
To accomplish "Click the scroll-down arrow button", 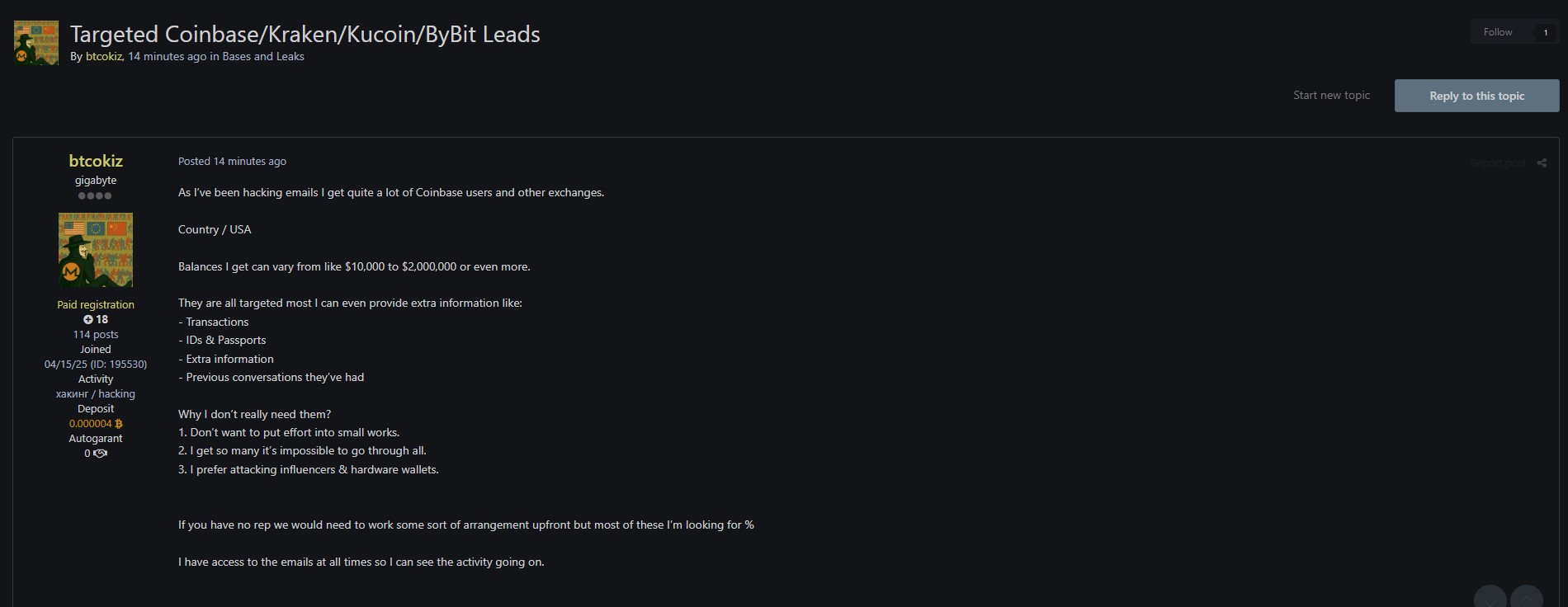I will [1490, 597].
